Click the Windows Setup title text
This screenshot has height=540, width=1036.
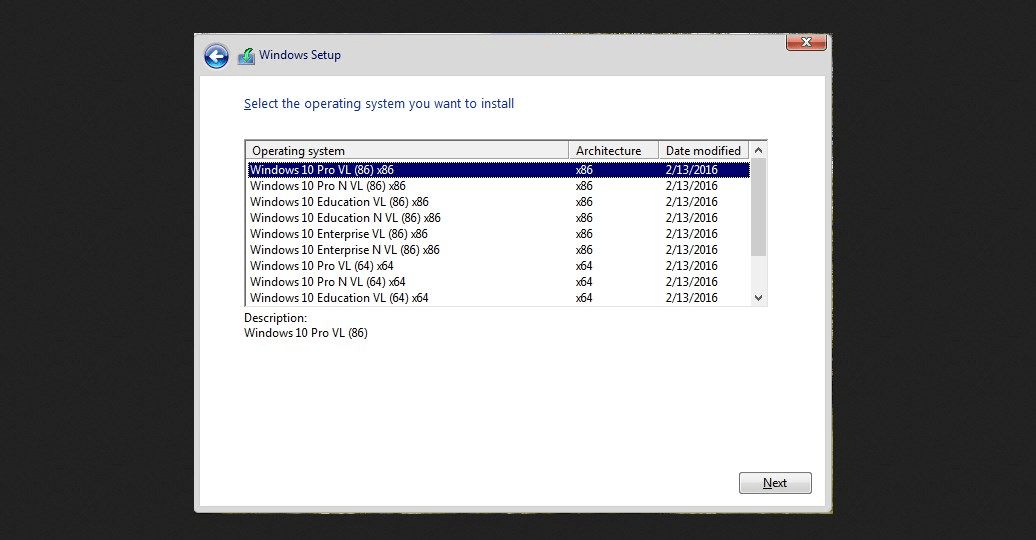pos(300,56)
